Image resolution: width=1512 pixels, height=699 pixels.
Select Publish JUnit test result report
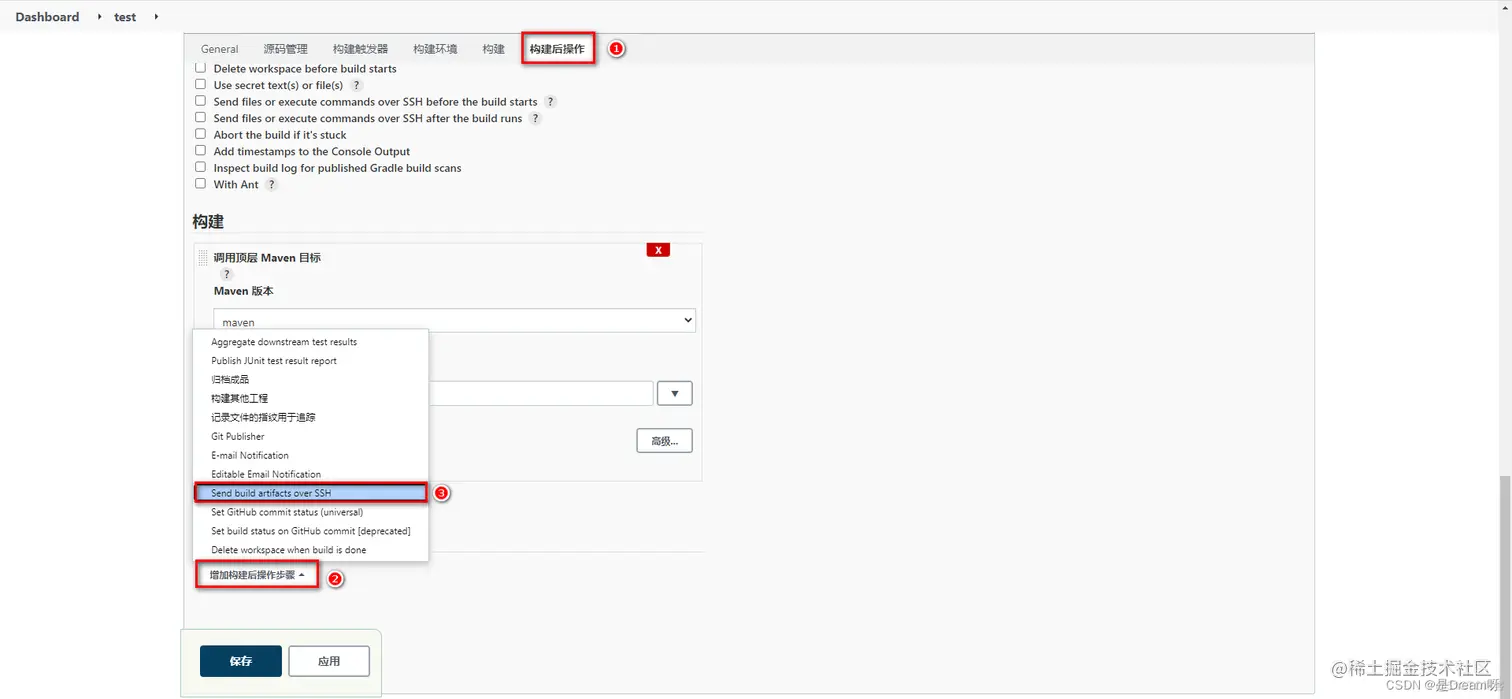(x=311, y=361)
